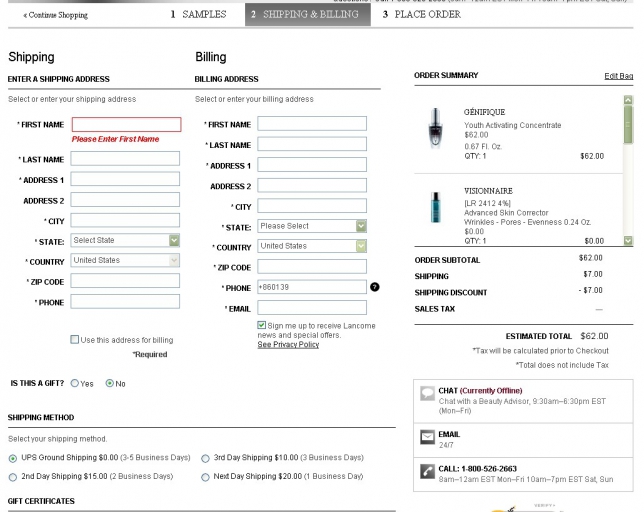
Task: Click Edit Bag link
Action: point(619,76)
